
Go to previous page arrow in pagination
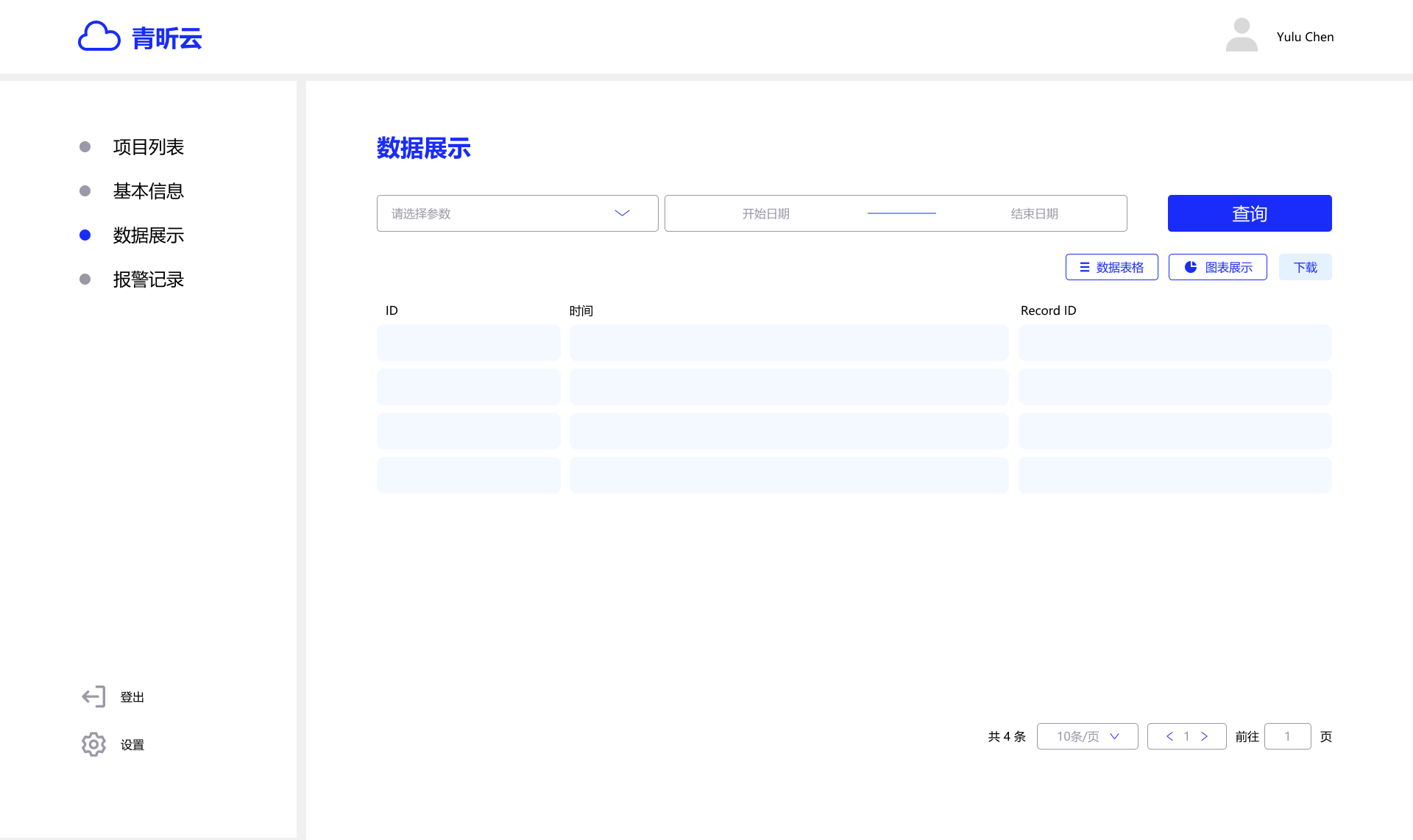1169,736
